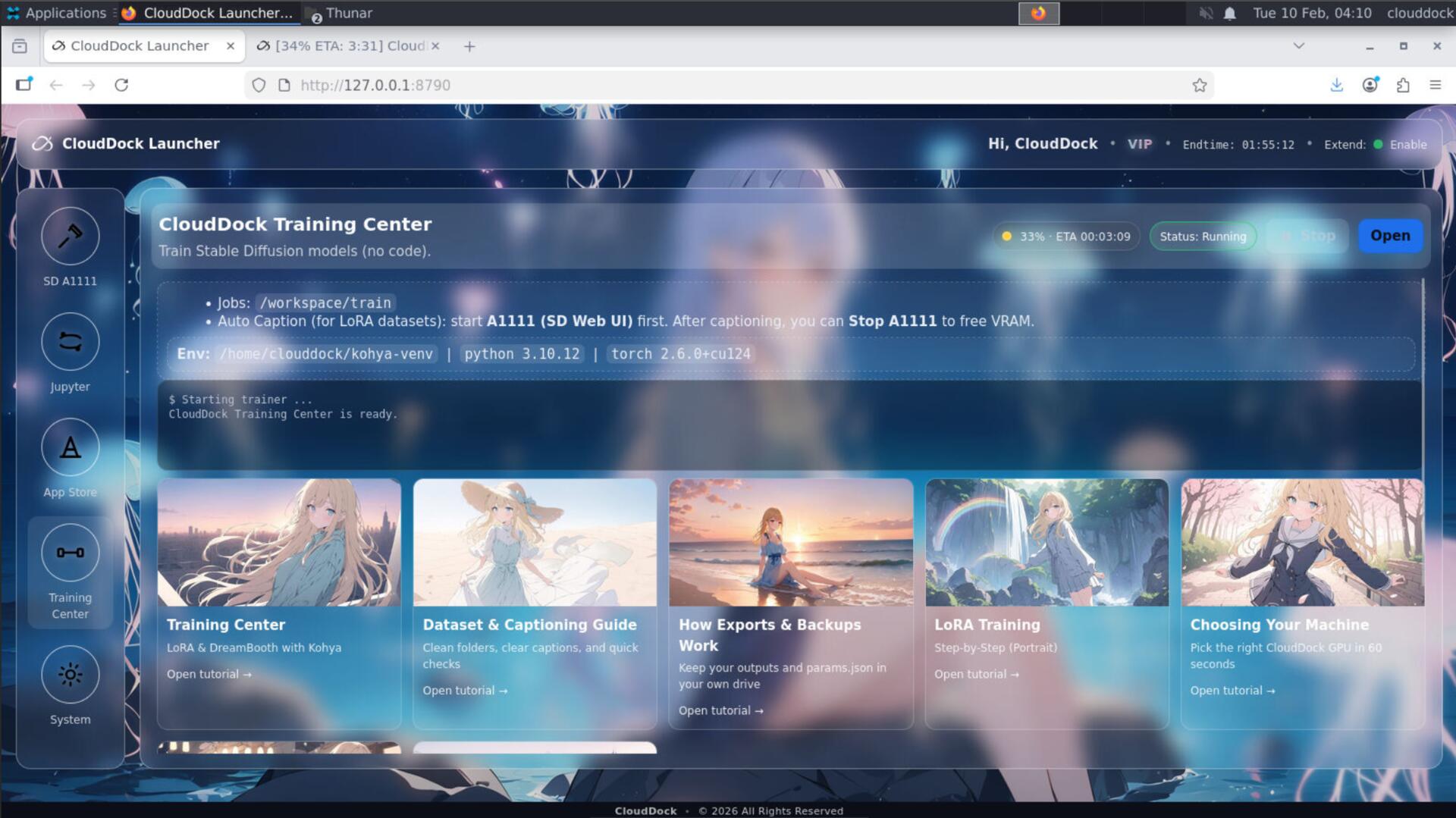Open the LoRA Training tutorial link

pos(976,674)
